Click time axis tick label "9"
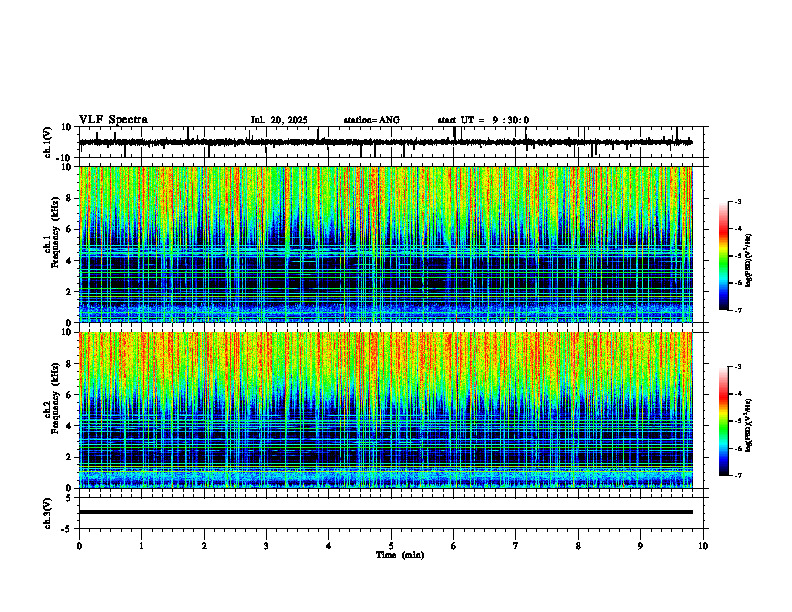This screenshot has width=792, height=612. coord(640,546)
